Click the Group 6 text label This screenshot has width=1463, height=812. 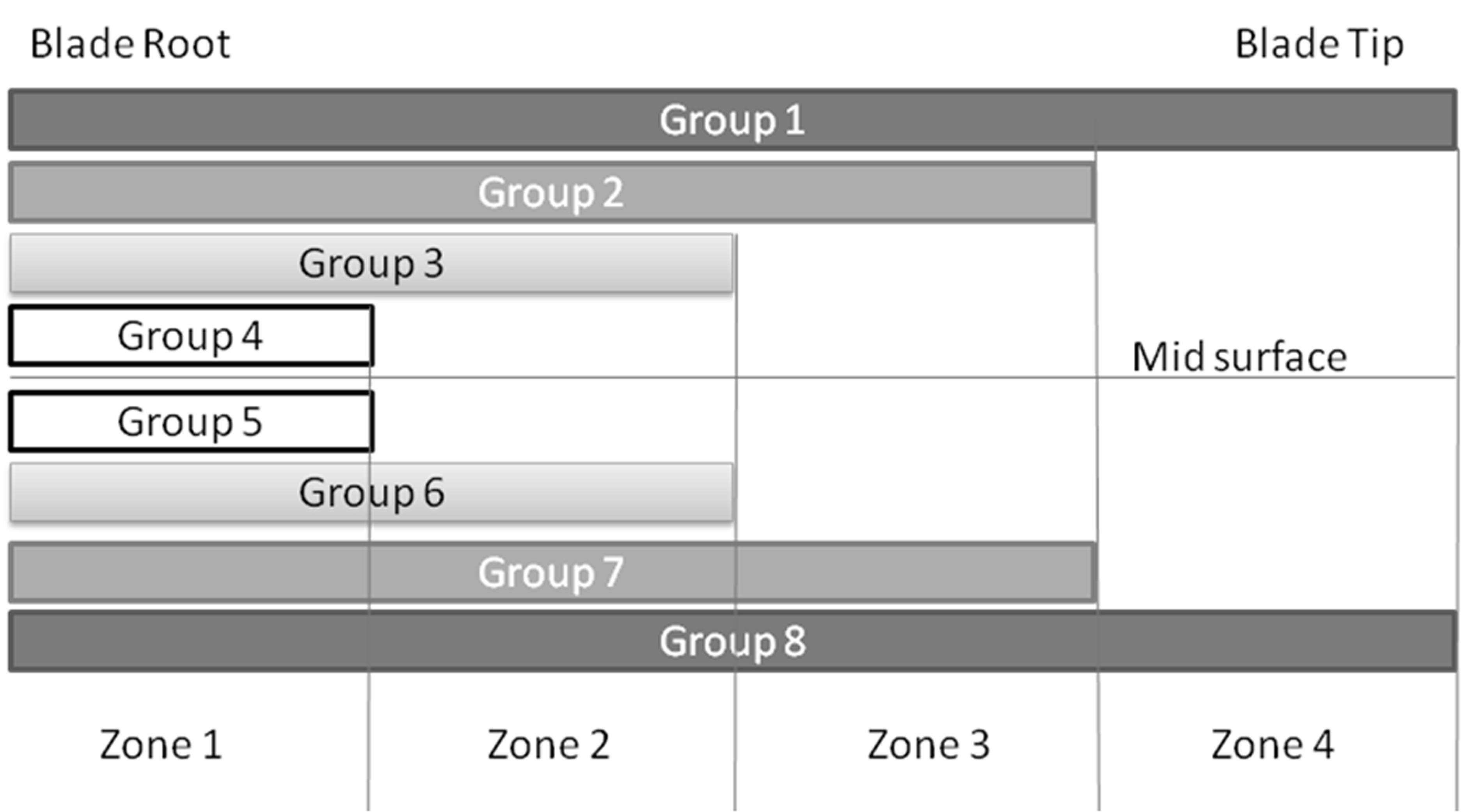tap(371, 493)
